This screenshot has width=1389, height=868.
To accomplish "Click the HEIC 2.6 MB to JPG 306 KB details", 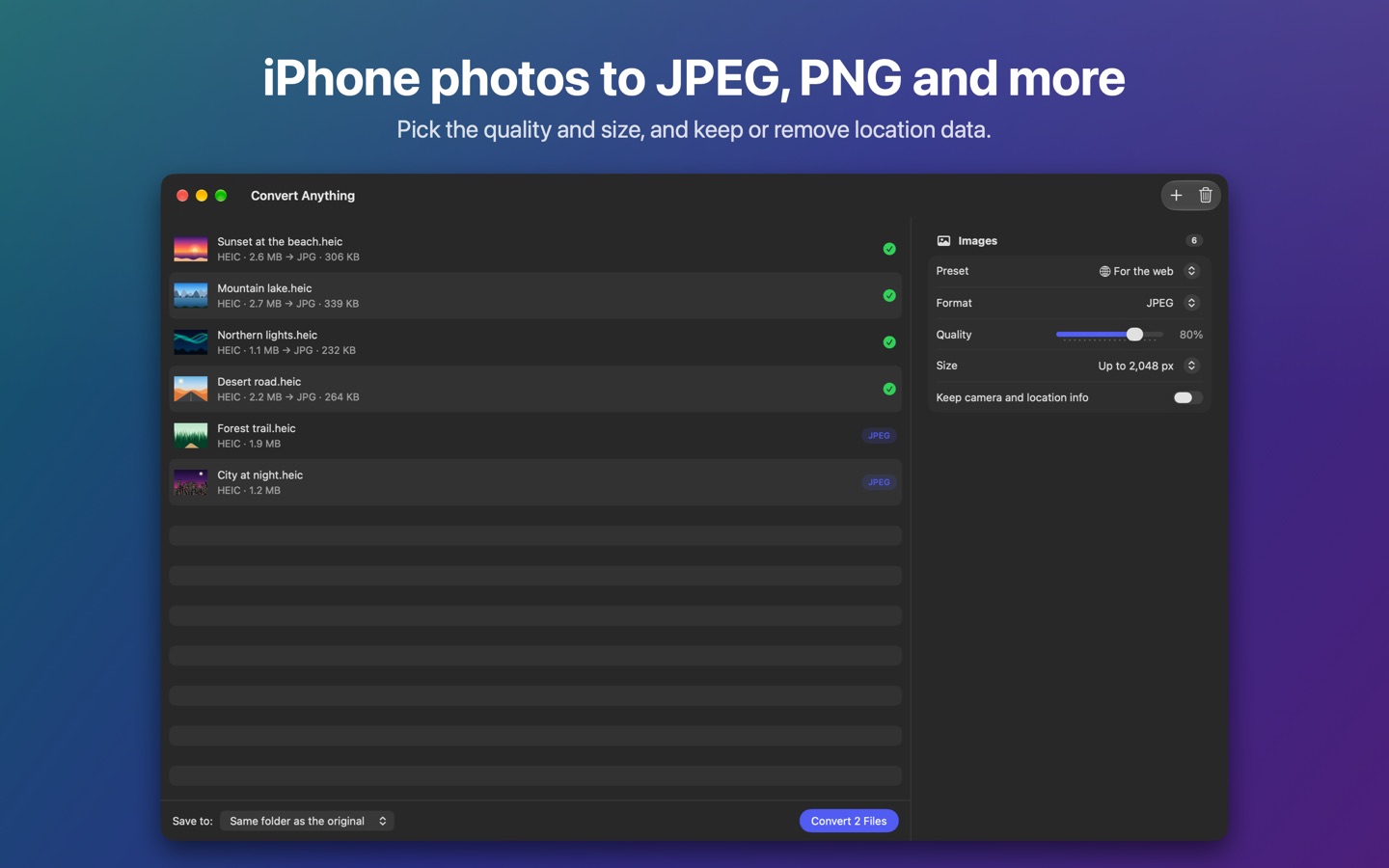I will [288, 258].
